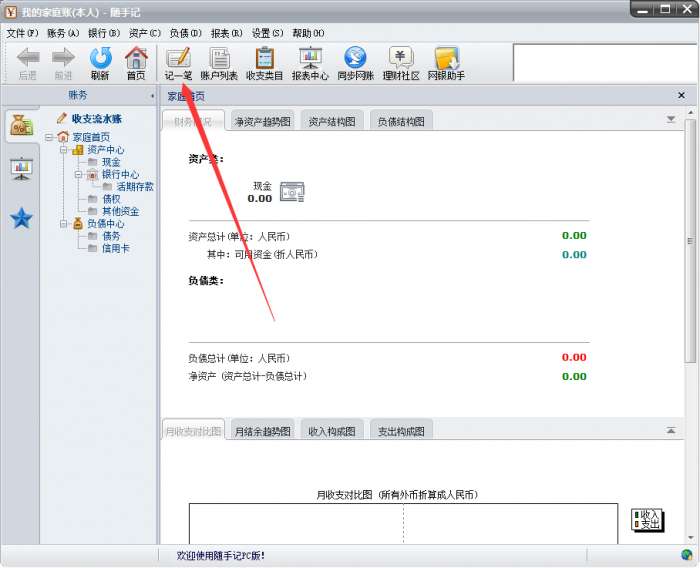This screenshot has height=568, width=700.
Task: Open the 理财社区 speech bubble icon
Action: click(401, 58)
